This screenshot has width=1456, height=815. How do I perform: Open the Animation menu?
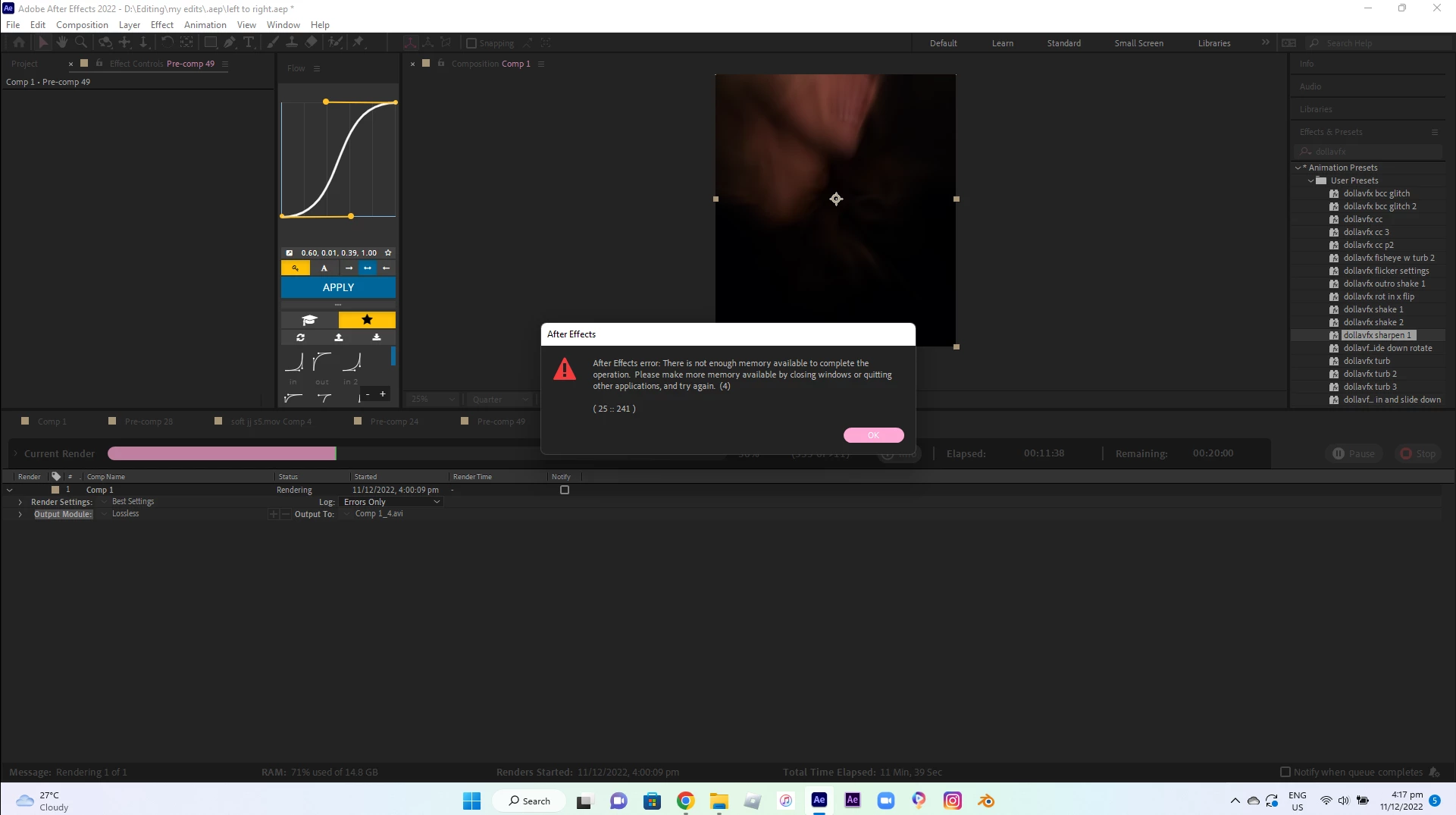(x=205, y=24)
